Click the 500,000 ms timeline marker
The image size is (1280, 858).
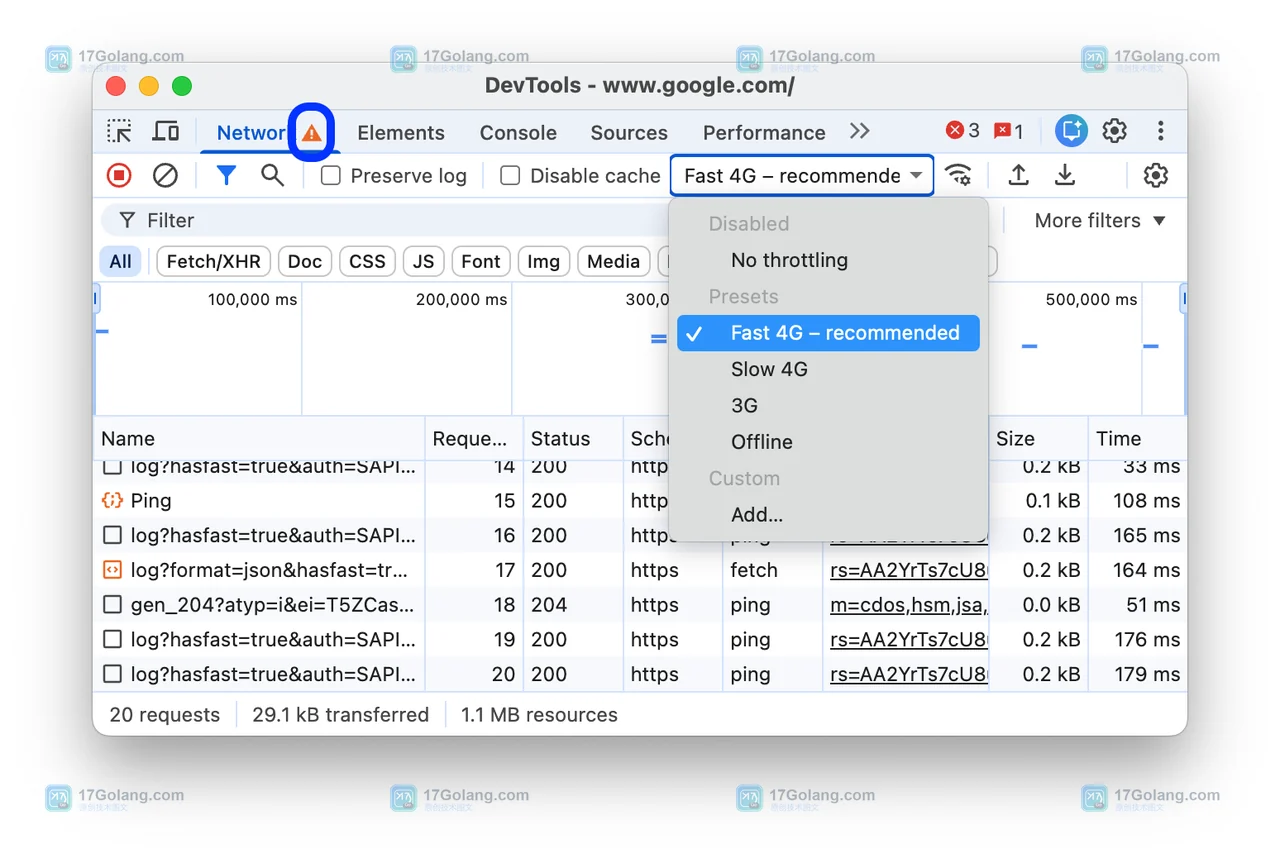tap(1091, 300)
